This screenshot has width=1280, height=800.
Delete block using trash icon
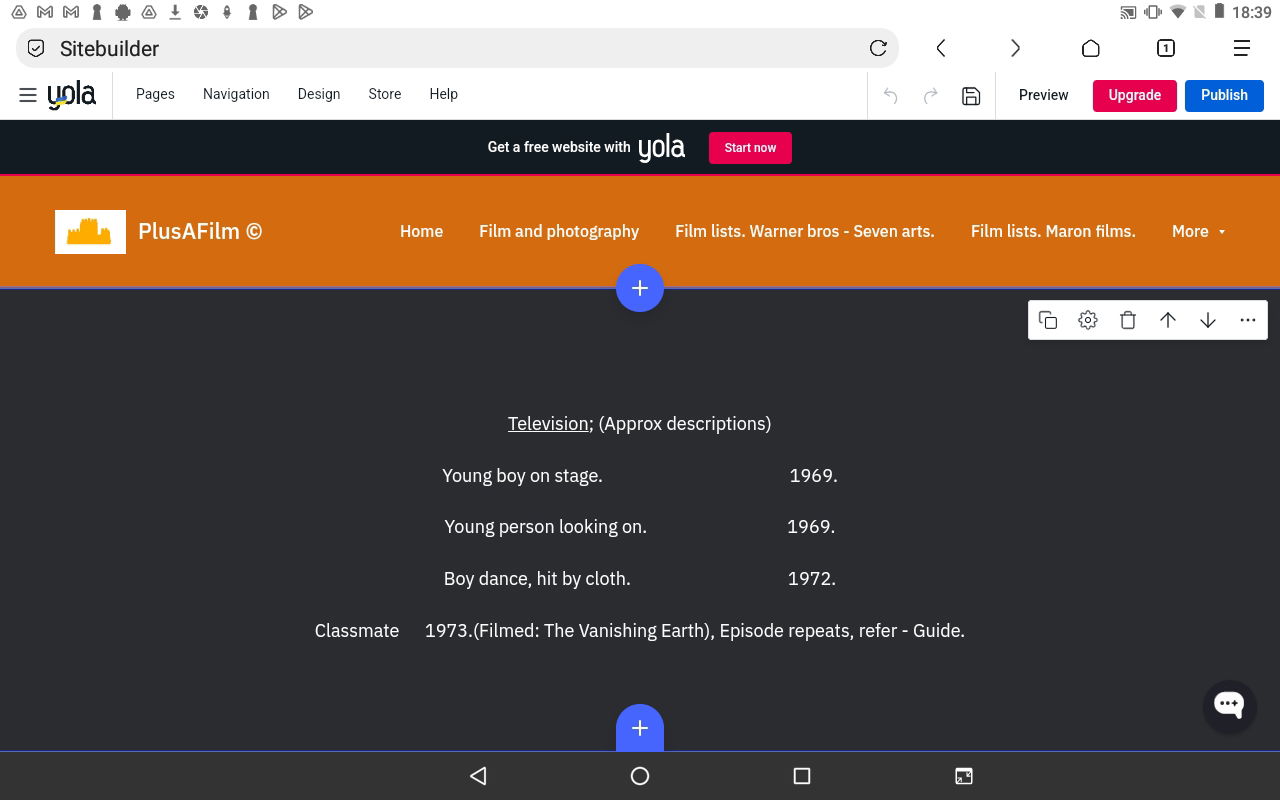click(1128, 320)
